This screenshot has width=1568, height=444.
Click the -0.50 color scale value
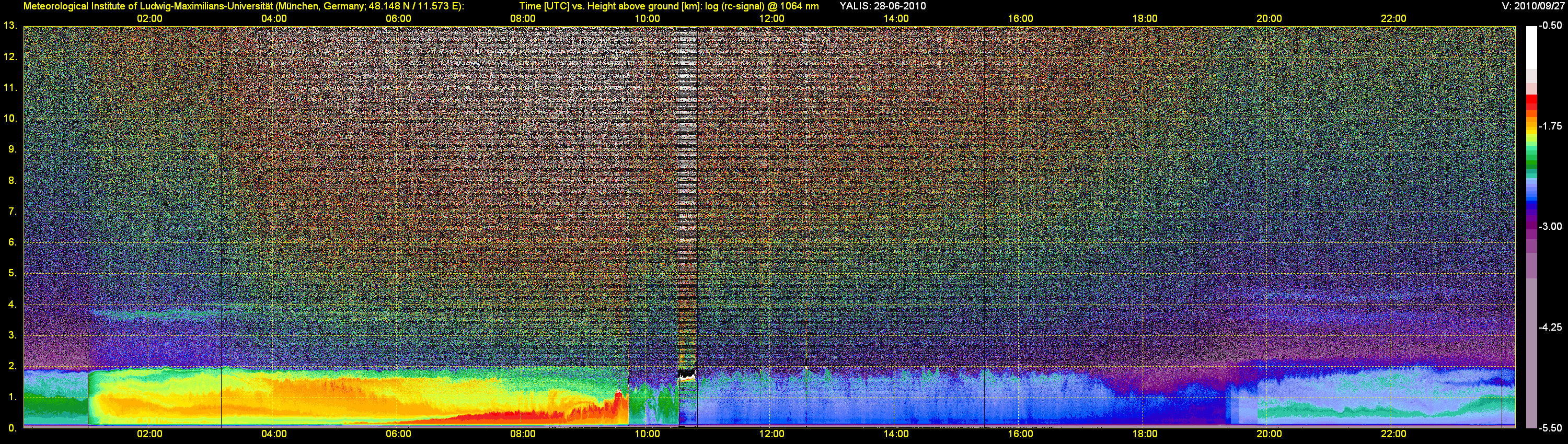point(1550,26)
